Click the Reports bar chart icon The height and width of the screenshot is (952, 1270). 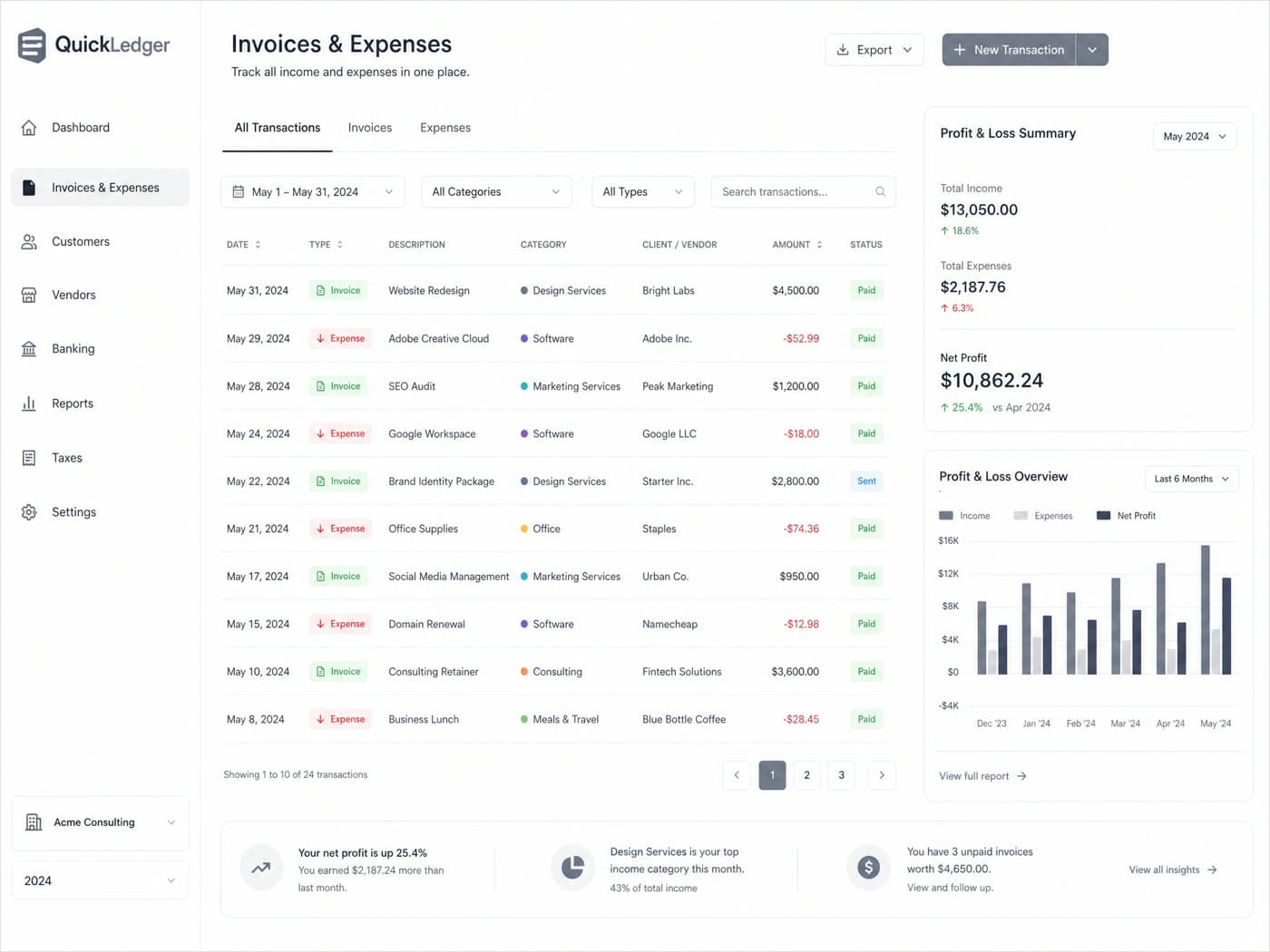[x=29, y=403]
